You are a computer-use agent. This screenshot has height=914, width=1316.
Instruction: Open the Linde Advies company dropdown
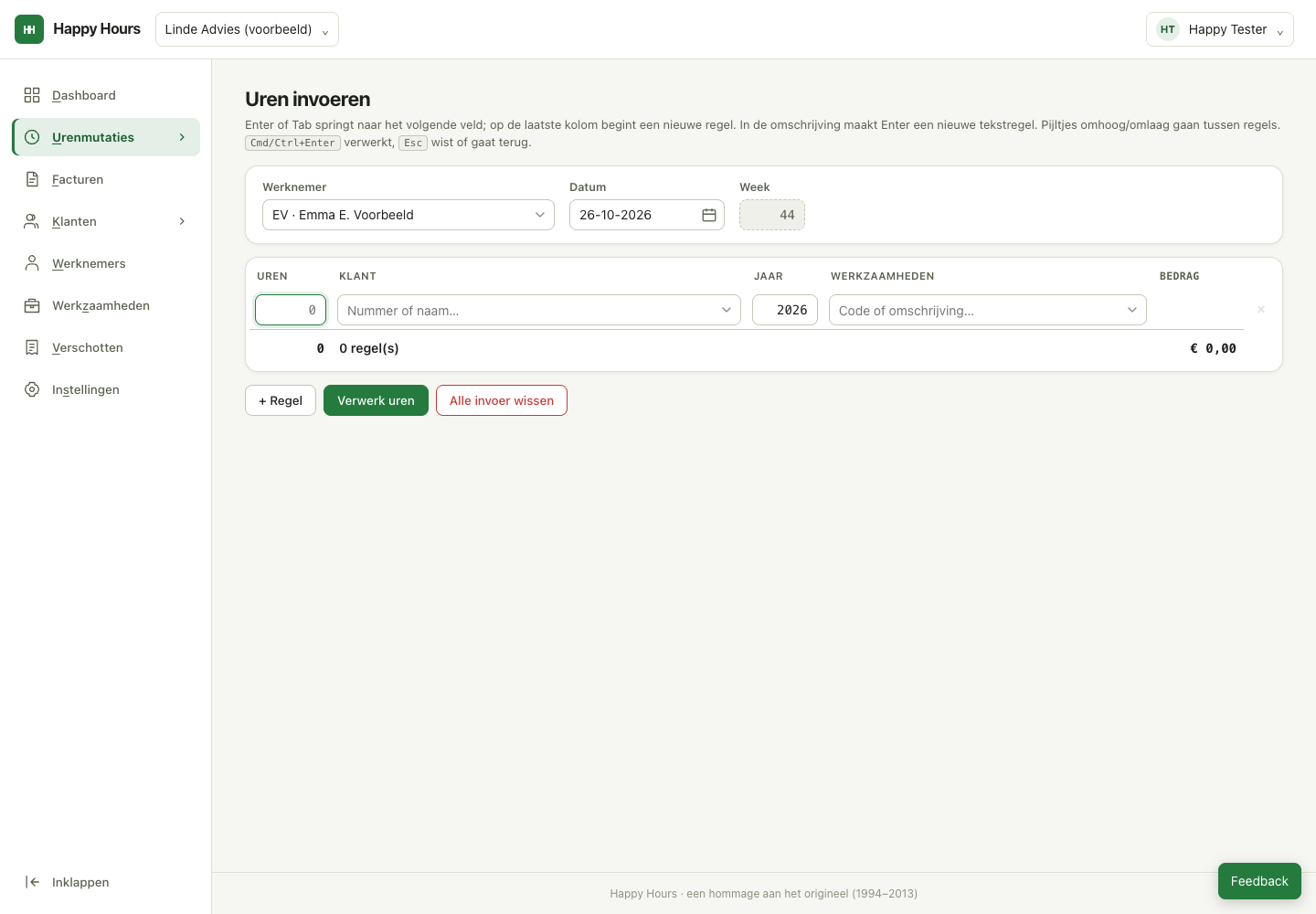point(247,29)
